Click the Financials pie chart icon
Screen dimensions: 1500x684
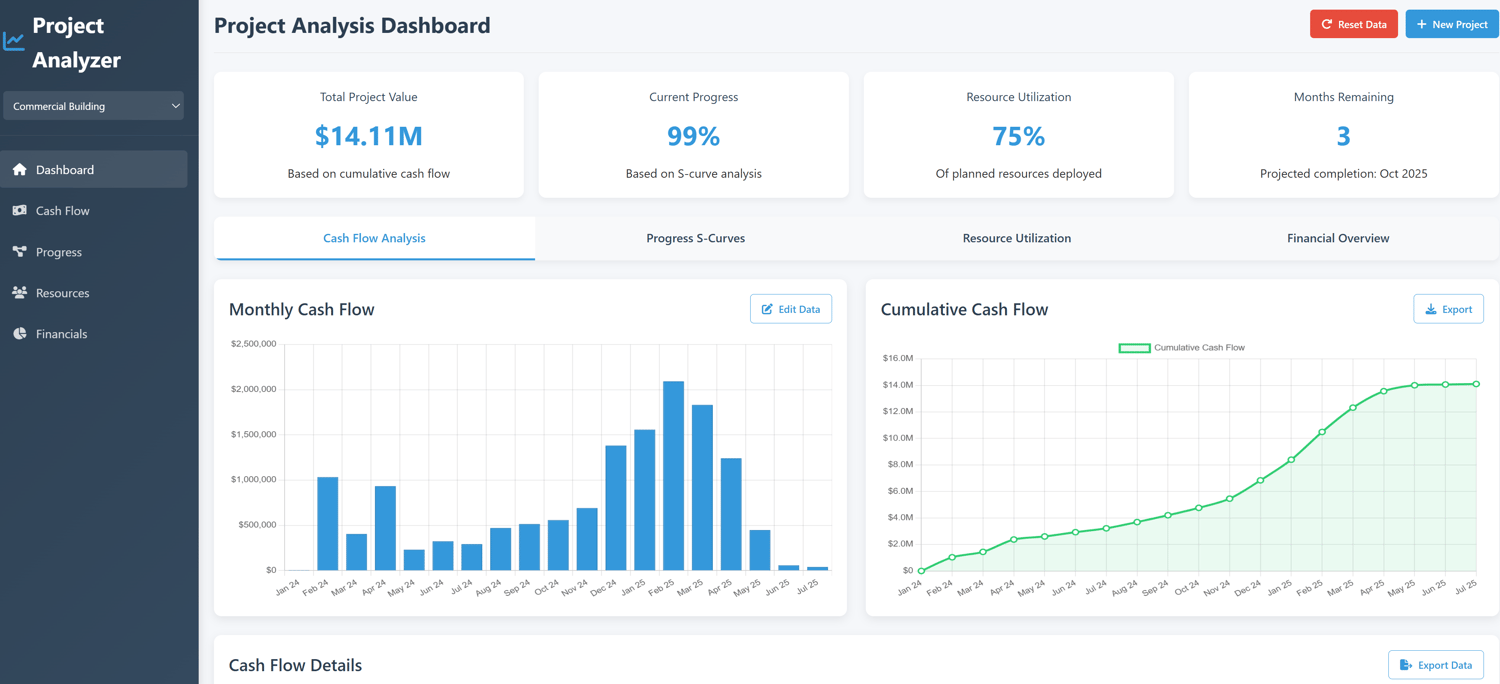tap(19, 334)
